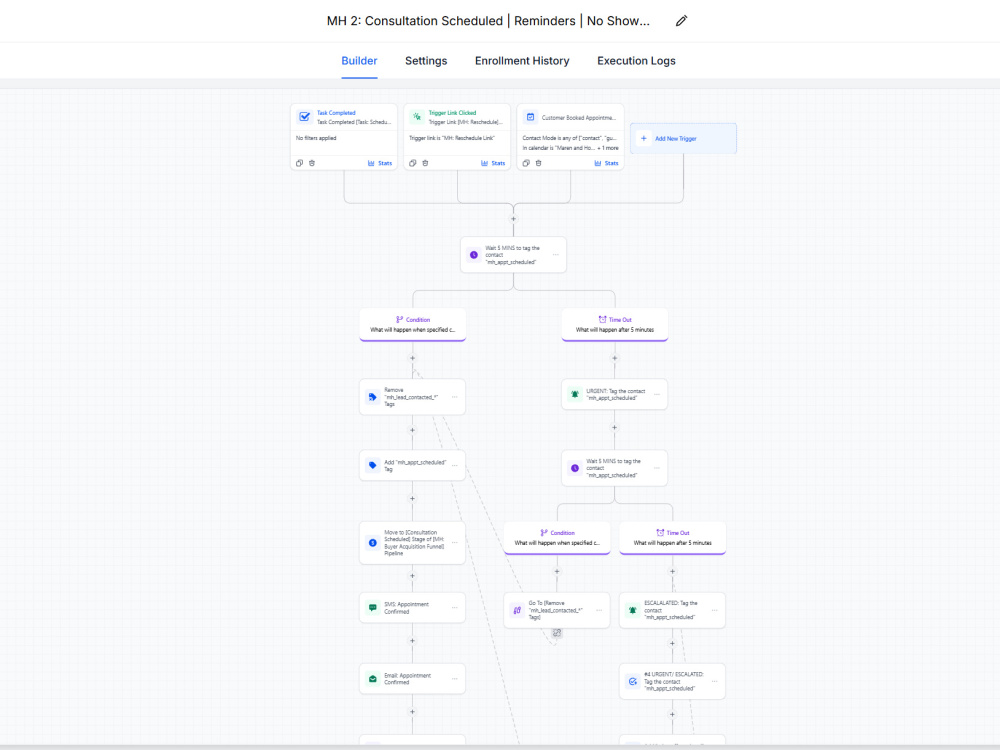
Task: Copy the Task Completed trigger
Action: click(300, 163)
